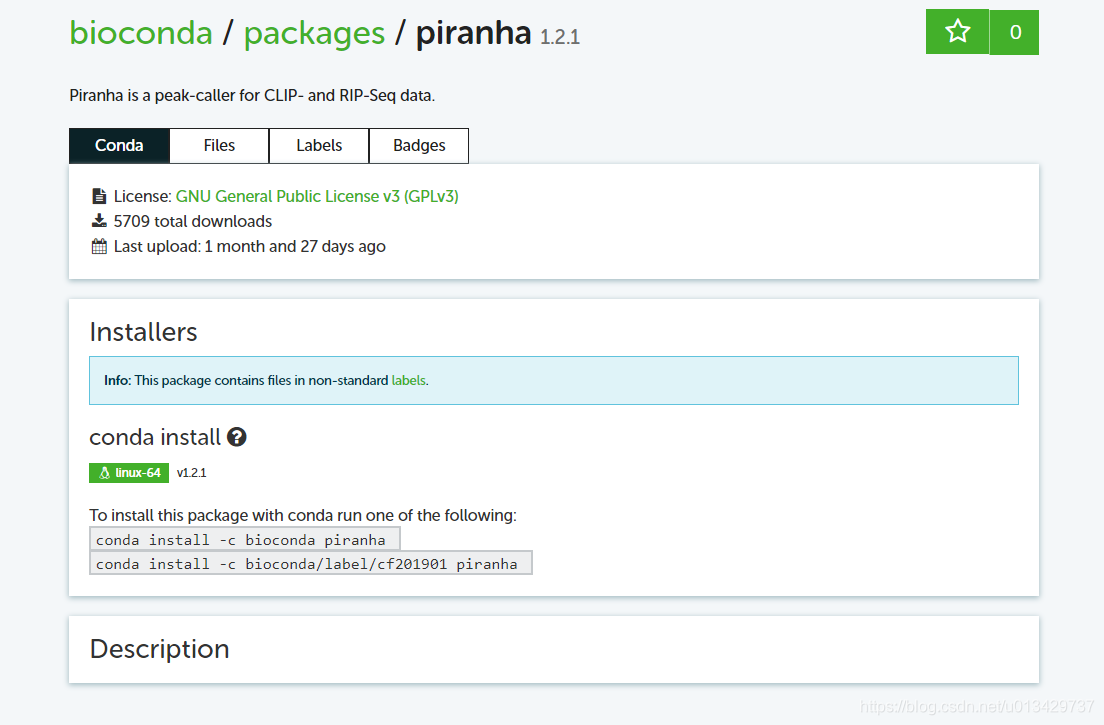This screenshot has height=725, width=1104.
Task: Follow the non-standard labels link
Action: (x=408, y=381)
